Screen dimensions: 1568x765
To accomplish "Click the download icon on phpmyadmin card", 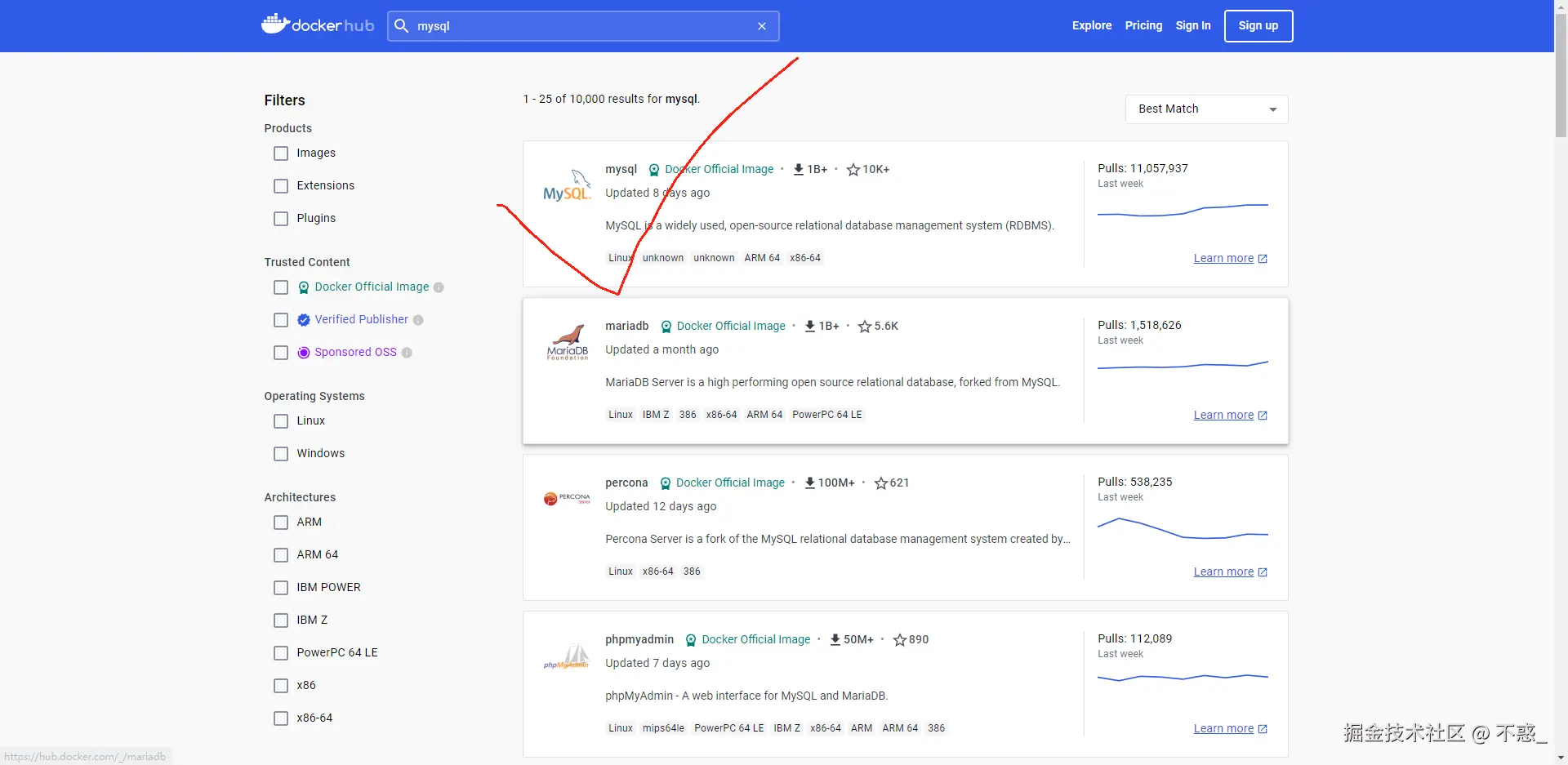I will tap(835, 639).
